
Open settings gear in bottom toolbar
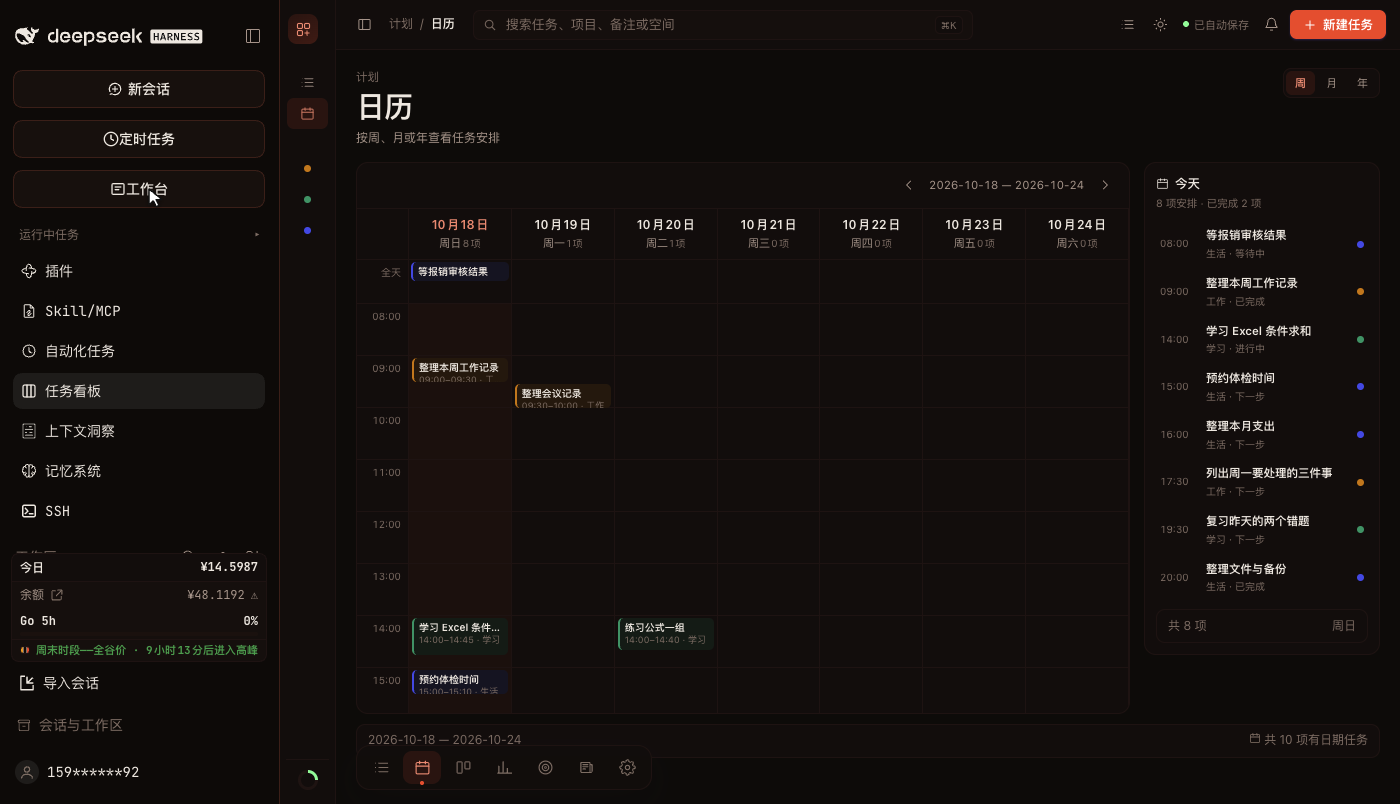pyautogui.click(x=627, y=768)
